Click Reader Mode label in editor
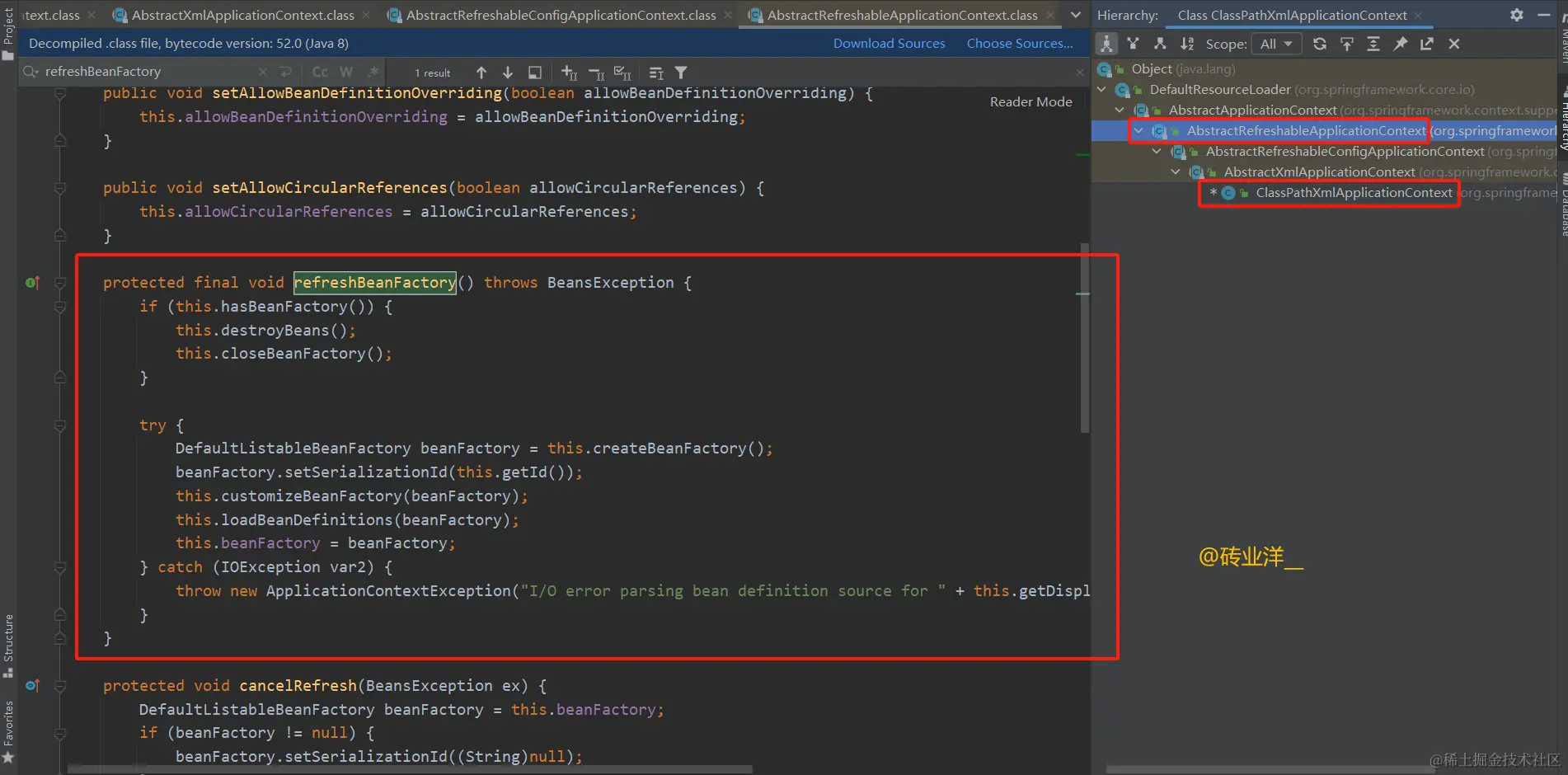 tap(1030, 101)
